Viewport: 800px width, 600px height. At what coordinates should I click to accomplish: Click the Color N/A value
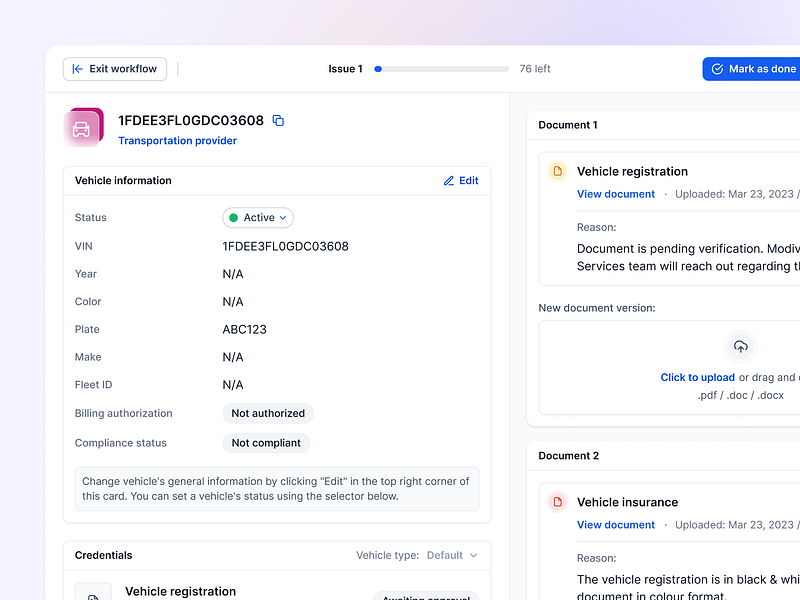(233, 302)
